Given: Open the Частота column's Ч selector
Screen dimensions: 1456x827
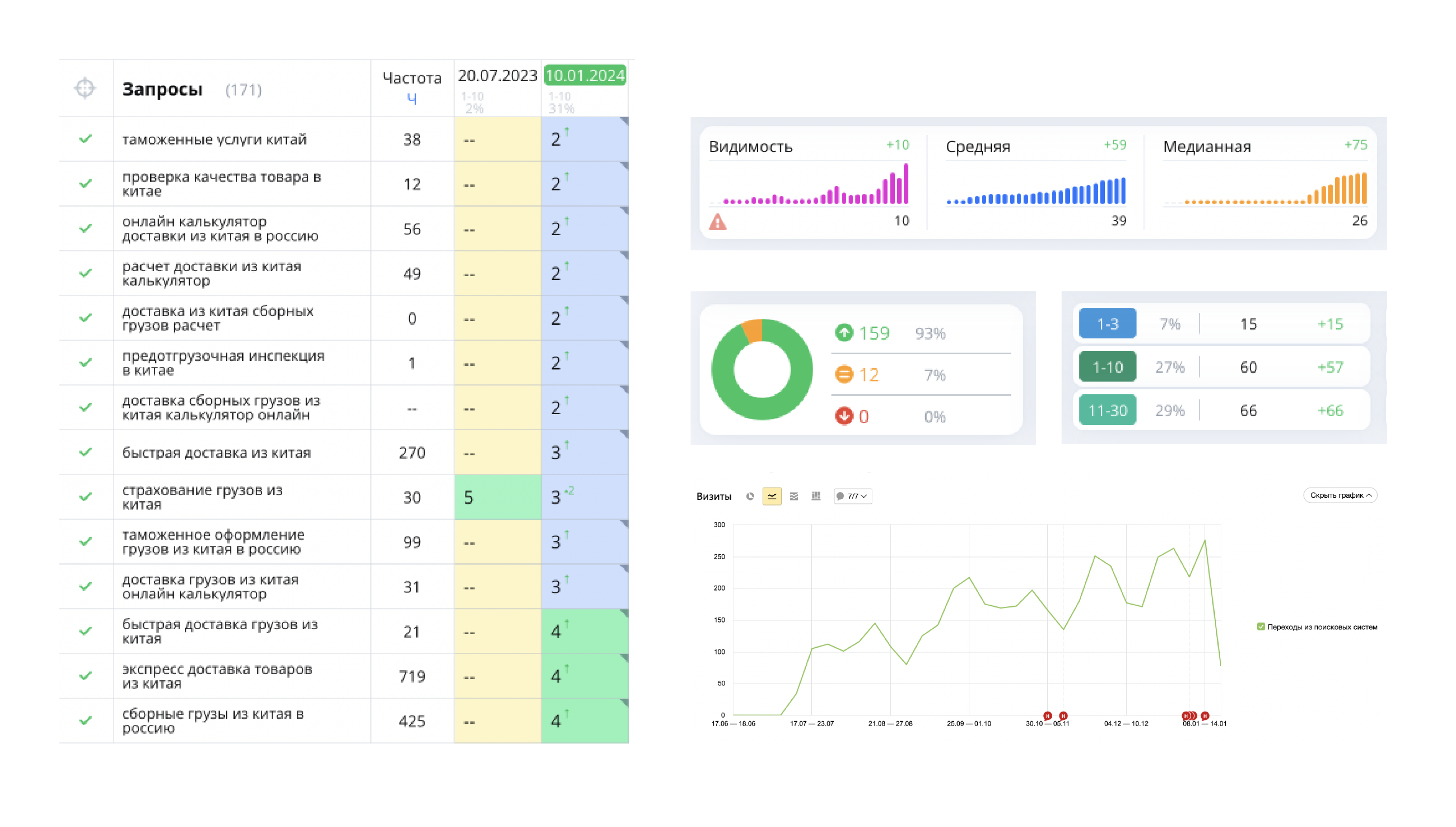Looking at the screenshot, I should (x=412, y=98).
